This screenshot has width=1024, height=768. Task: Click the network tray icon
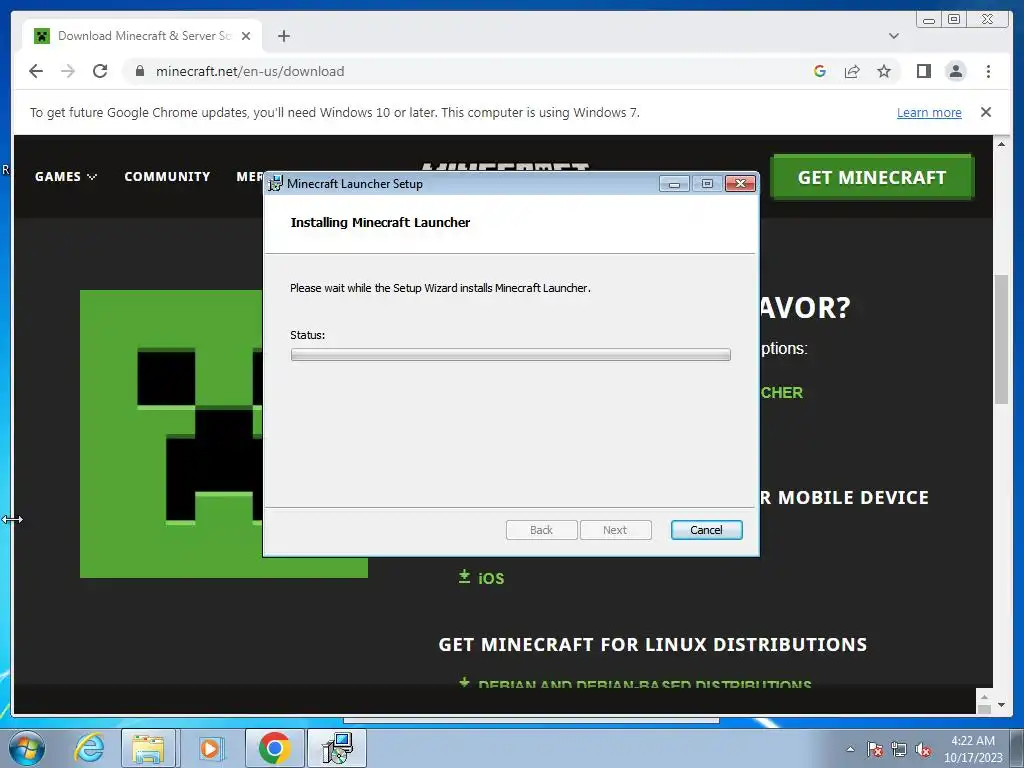(x=899, y=749)
